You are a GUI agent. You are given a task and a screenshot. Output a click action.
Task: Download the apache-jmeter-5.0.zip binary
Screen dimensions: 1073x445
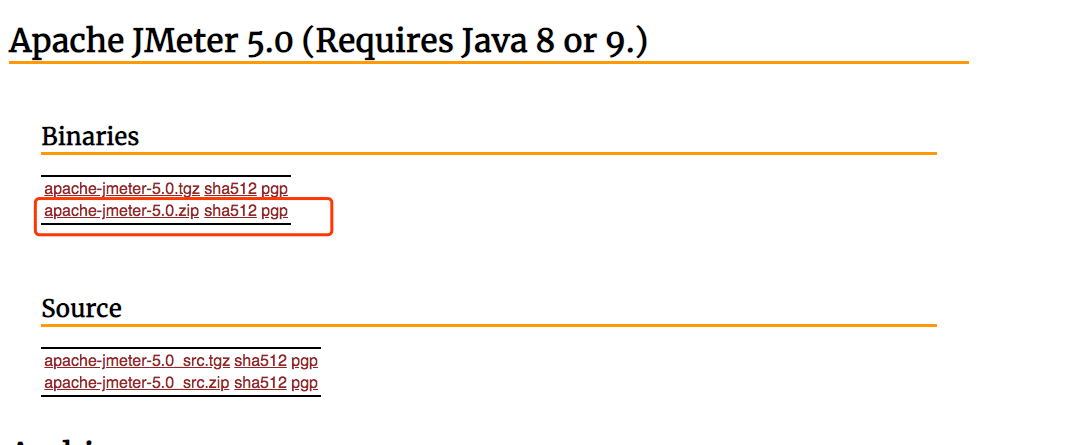point(121,210)
